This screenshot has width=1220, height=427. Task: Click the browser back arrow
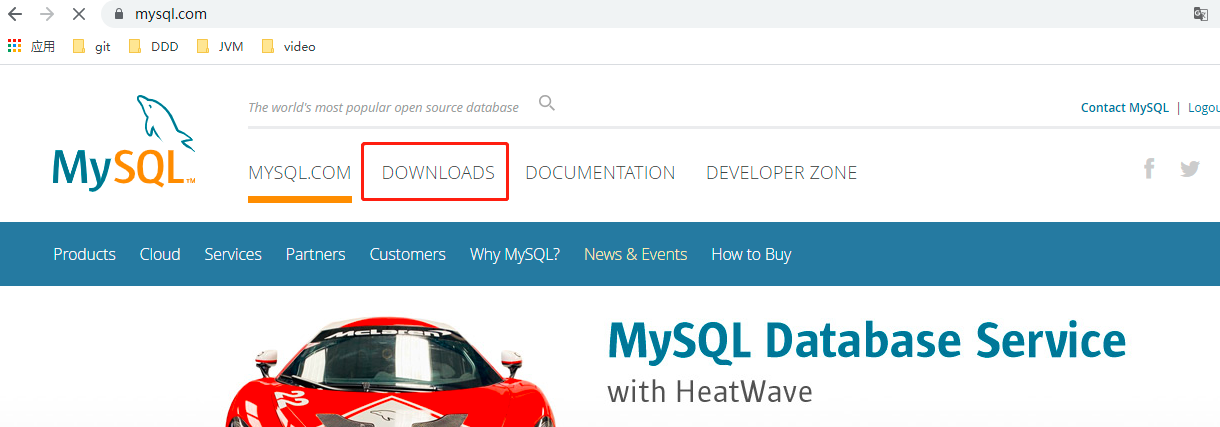pos(15,15)
